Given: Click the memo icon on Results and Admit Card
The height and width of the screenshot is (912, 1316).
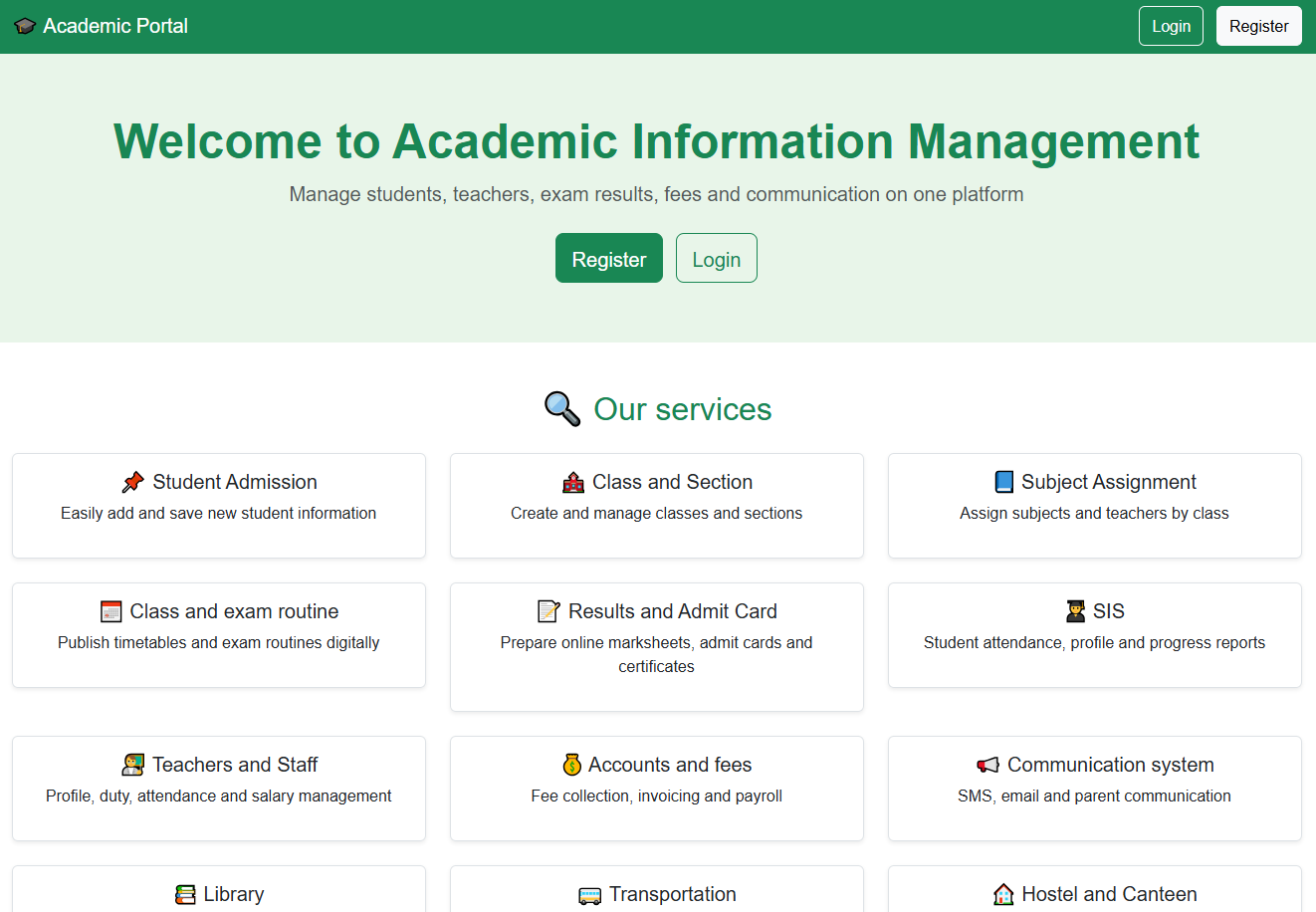Looking at the screenshot, I should click(x=548, y=610).
